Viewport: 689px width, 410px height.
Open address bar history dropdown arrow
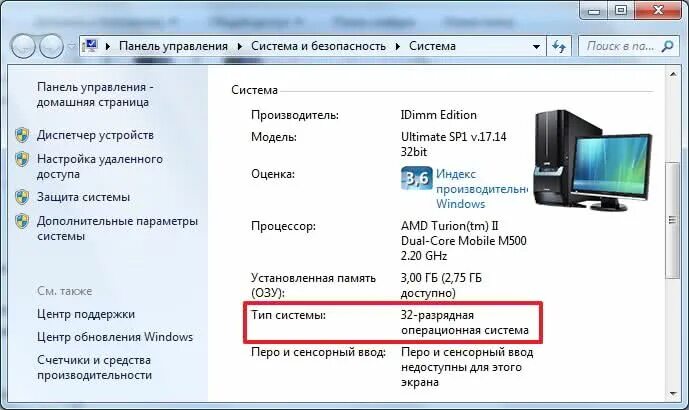[x=536, y=47]
